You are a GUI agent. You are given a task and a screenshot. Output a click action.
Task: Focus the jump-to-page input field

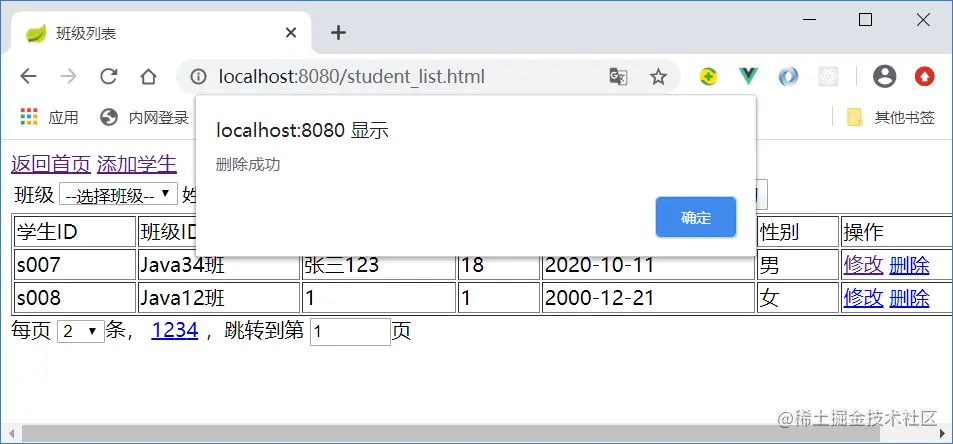350,332
